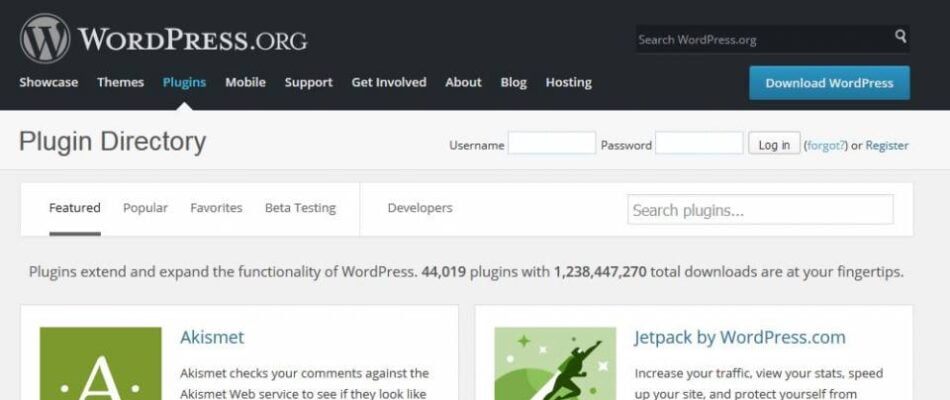Visit the Hosting page
Image resolution: width=950 pixels, height=400 pixels.
pos(568,82)
